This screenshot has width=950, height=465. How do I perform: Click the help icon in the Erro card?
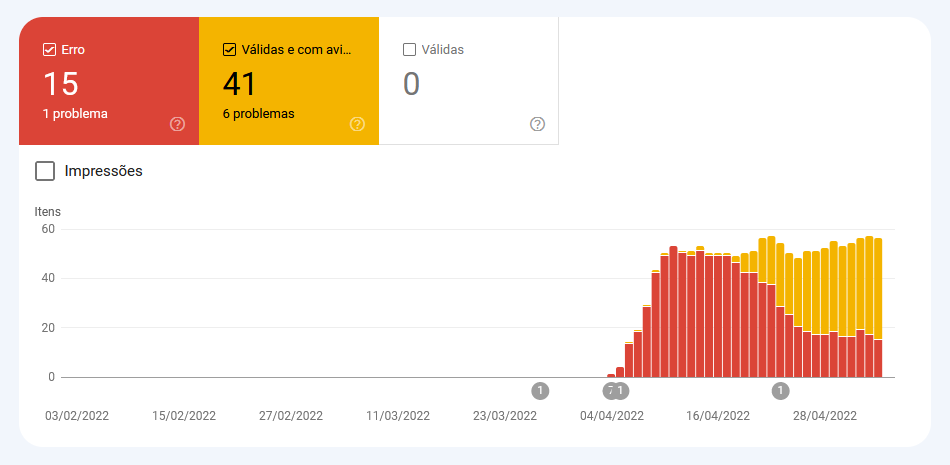click(x=177, y=124)
